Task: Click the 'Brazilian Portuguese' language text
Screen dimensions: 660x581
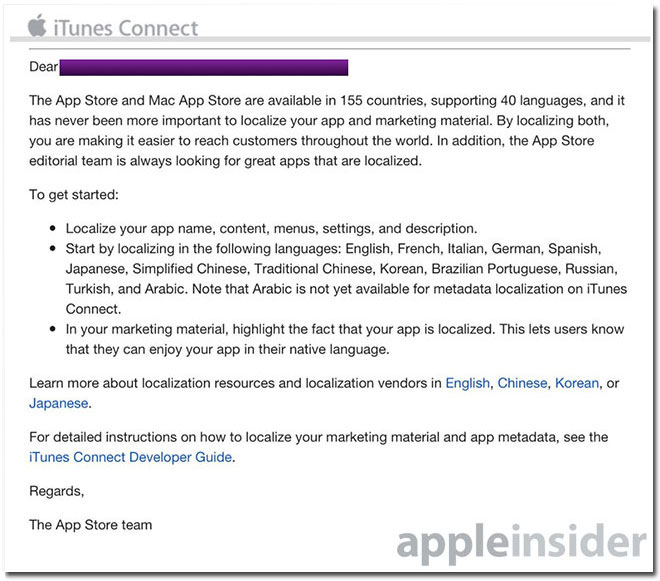Action: pyautogui.click(x=494, y=269)
